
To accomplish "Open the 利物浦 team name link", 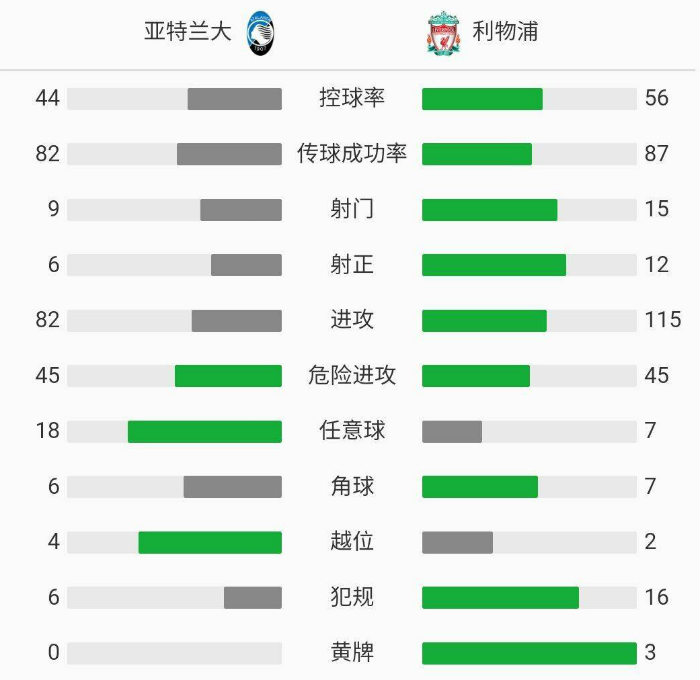I will click(x=505, y=32).
